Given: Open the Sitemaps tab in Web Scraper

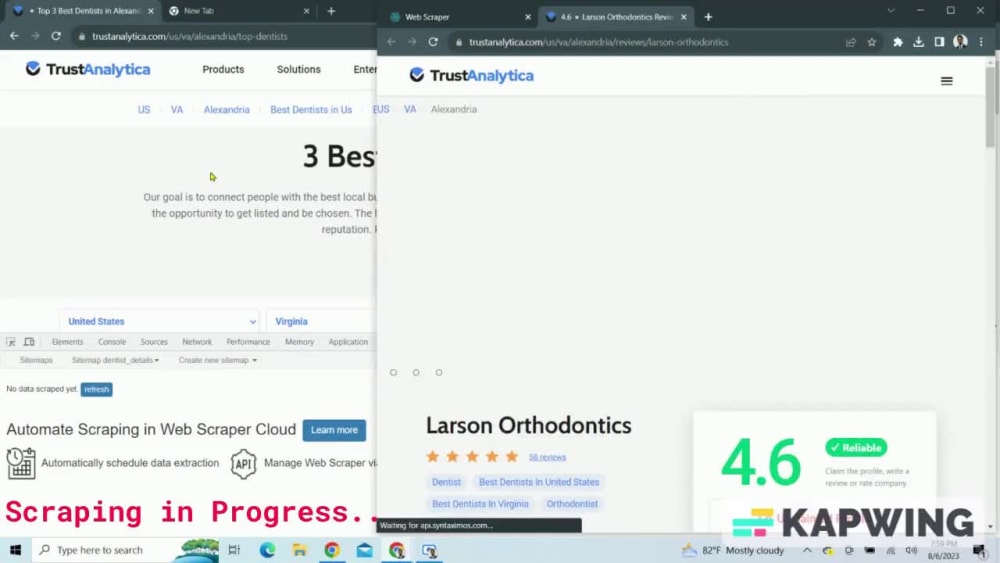Looking at the screenshot, I should tap(36, 360).
